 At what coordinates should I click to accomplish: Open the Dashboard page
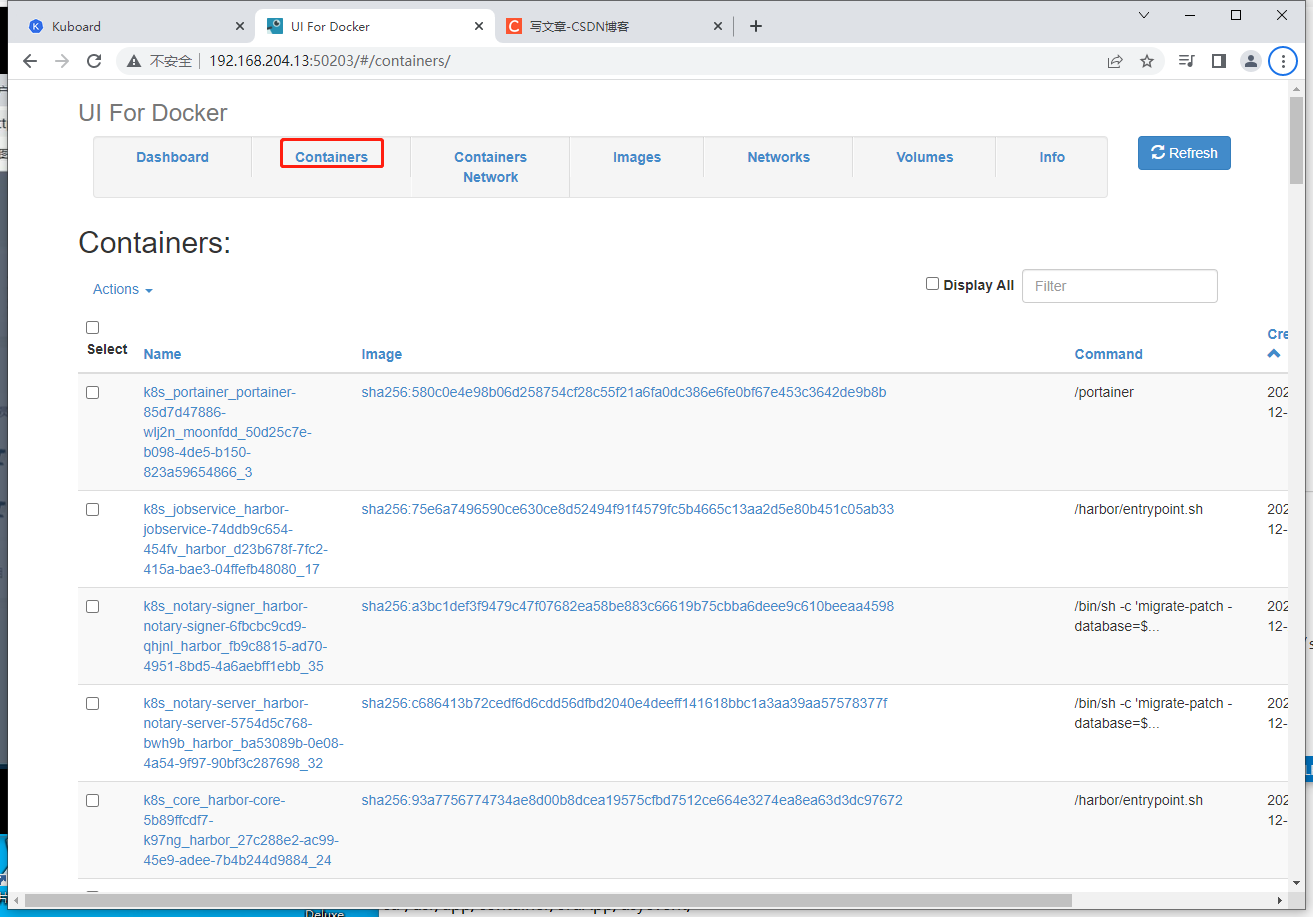[172, 157]
